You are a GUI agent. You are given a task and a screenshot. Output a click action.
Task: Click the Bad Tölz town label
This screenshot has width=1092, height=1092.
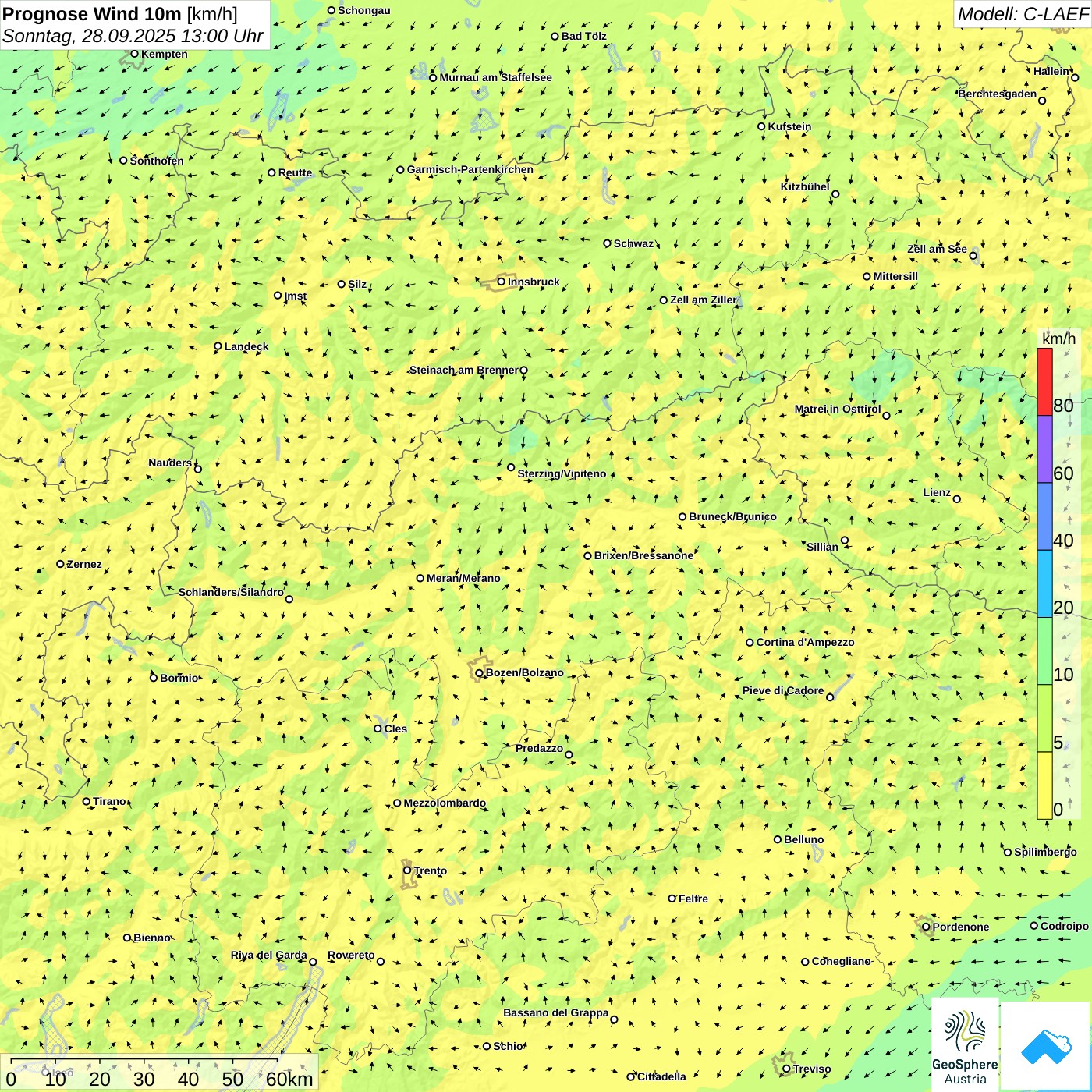(x=584, y=36)
